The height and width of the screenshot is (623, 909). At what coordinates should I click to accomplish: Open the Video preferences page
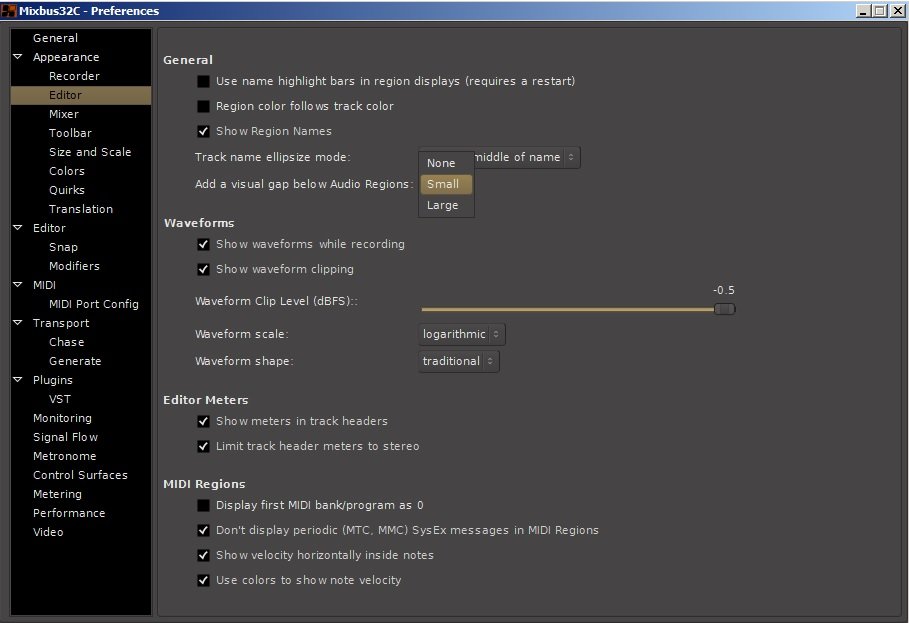pyautogui.click(x=48, y=532)
